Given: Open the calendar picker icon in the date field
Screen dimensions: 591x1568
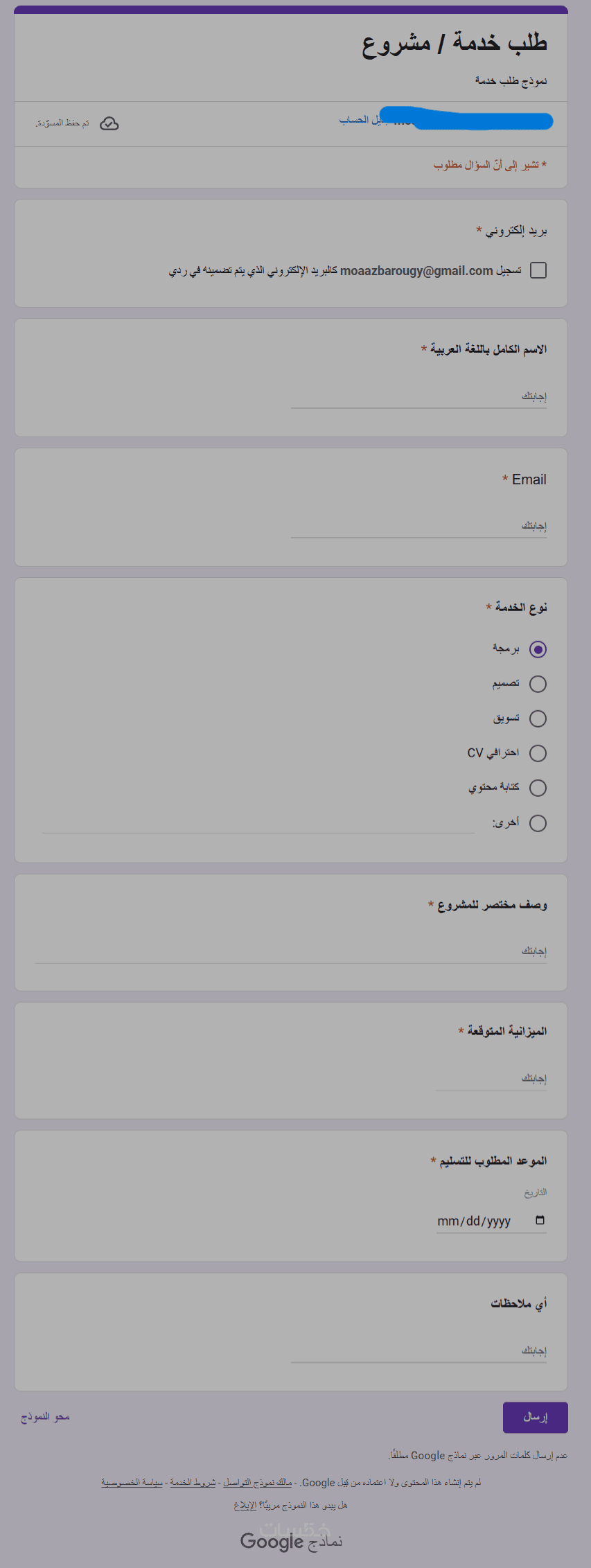Looking at the screenshot, I should point(540,1220).
